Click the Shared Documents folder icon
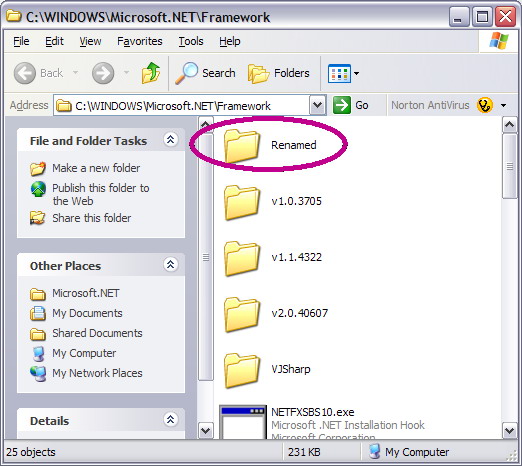The image size is (522, 466). [x=38, y=334]
